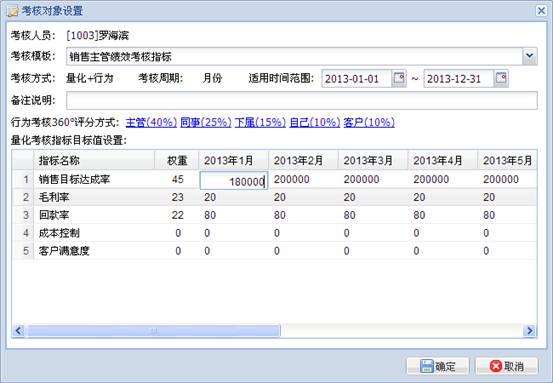Open the end date calendar picker
553x383 pixels.
click(501, 78)
